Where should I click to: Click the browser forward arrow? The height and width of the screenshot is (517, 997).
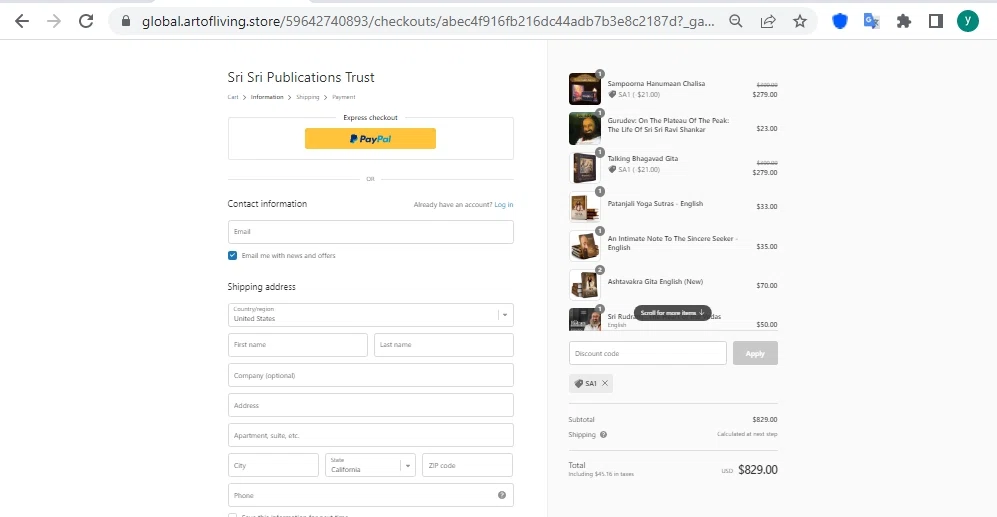(x=54, y=21)
